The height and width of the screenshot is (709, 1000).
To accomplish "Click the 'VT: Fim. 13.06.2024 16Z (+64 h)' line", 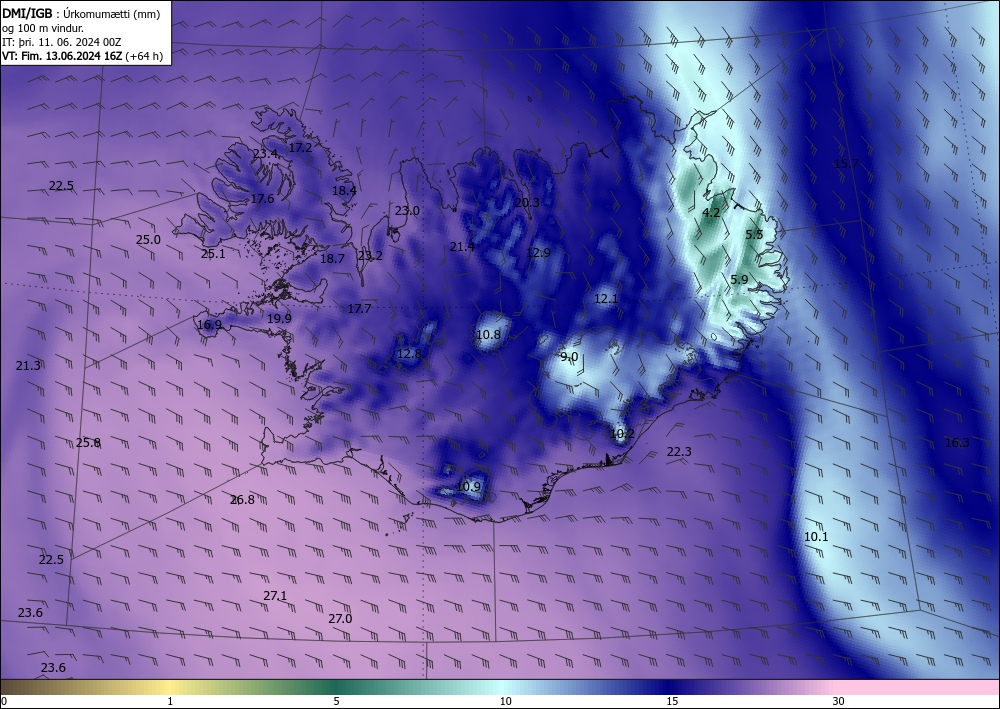I will coord(82,56).
